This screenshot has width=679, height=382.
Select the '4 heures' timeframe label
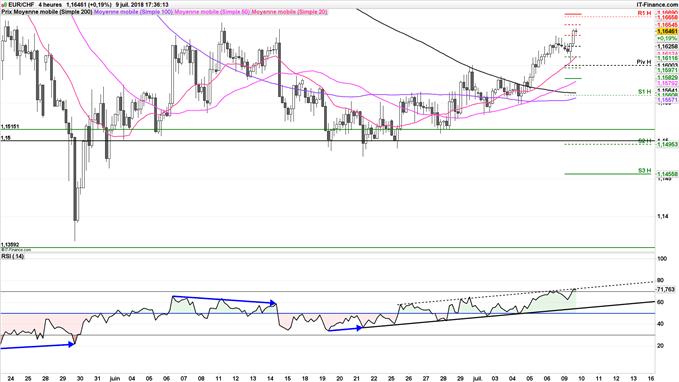point(50,4)
